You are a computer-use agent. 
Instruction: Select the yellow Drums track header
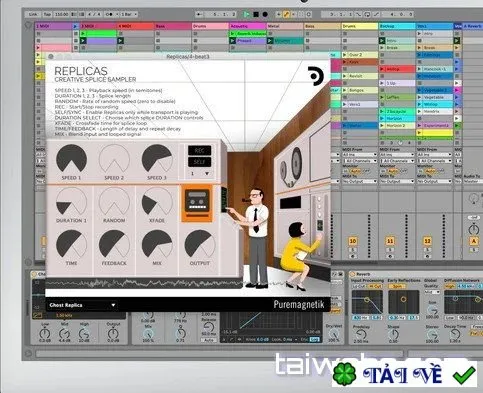click(360, 26)
